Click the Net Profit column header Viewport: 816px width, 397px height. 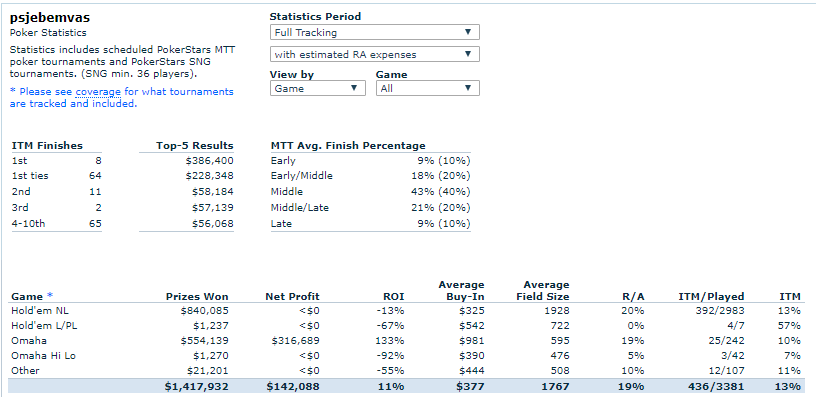(x=292, y=297)
